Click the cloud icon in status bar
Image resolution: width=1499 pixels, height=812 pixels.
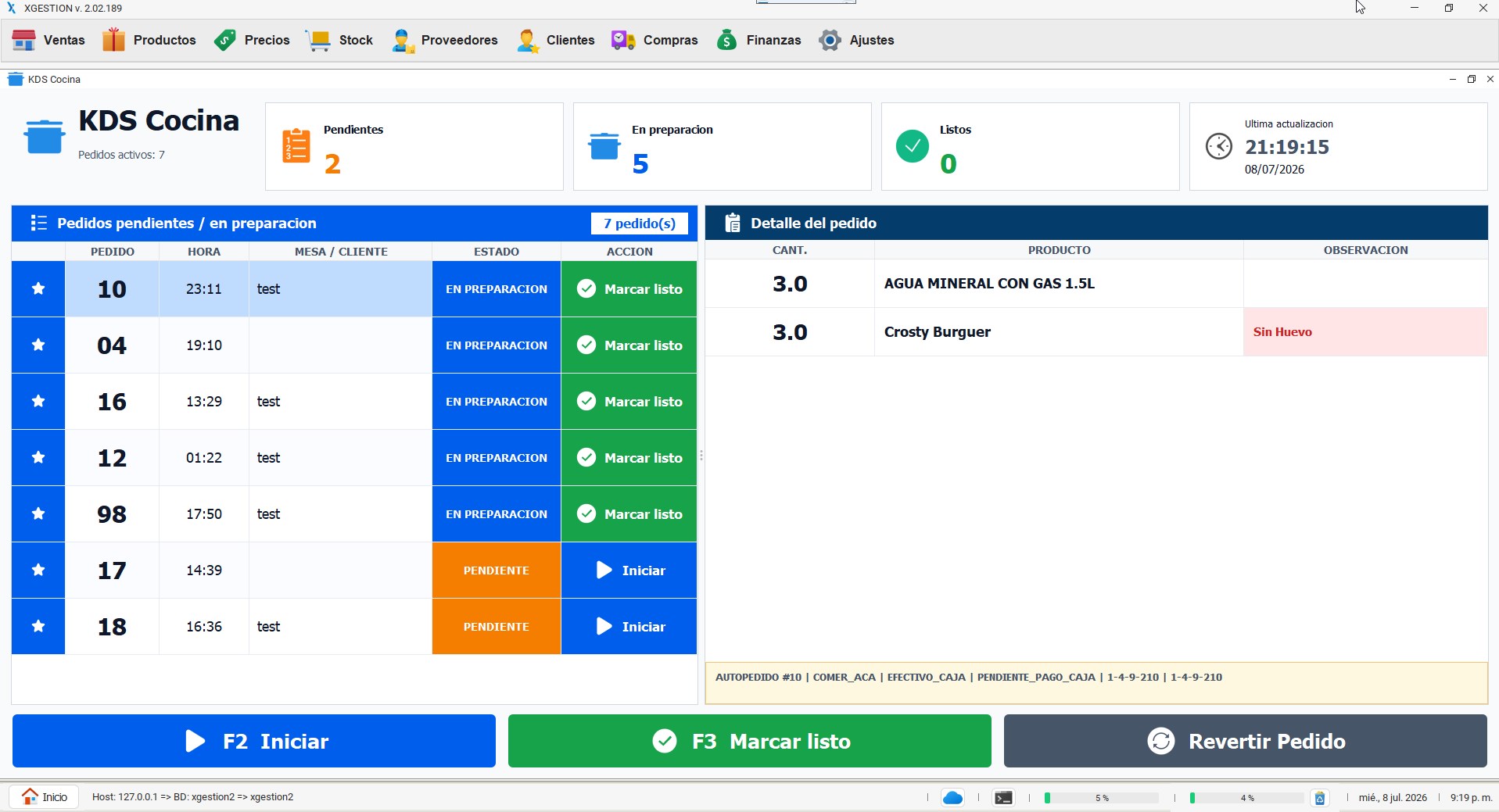pos(952,797)
